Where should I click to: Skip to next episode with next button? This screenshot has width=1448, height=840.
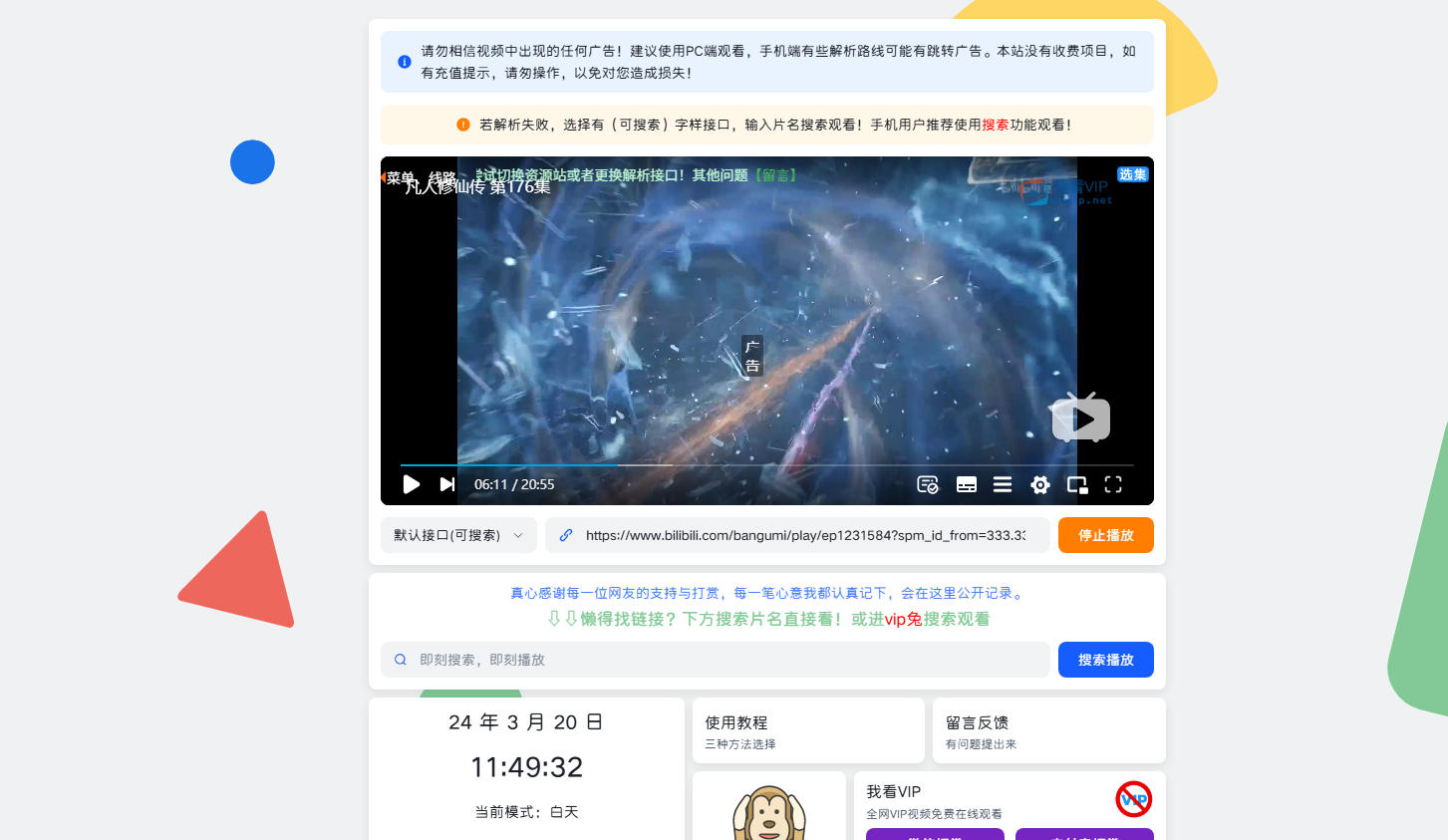(x=446, y=484)
